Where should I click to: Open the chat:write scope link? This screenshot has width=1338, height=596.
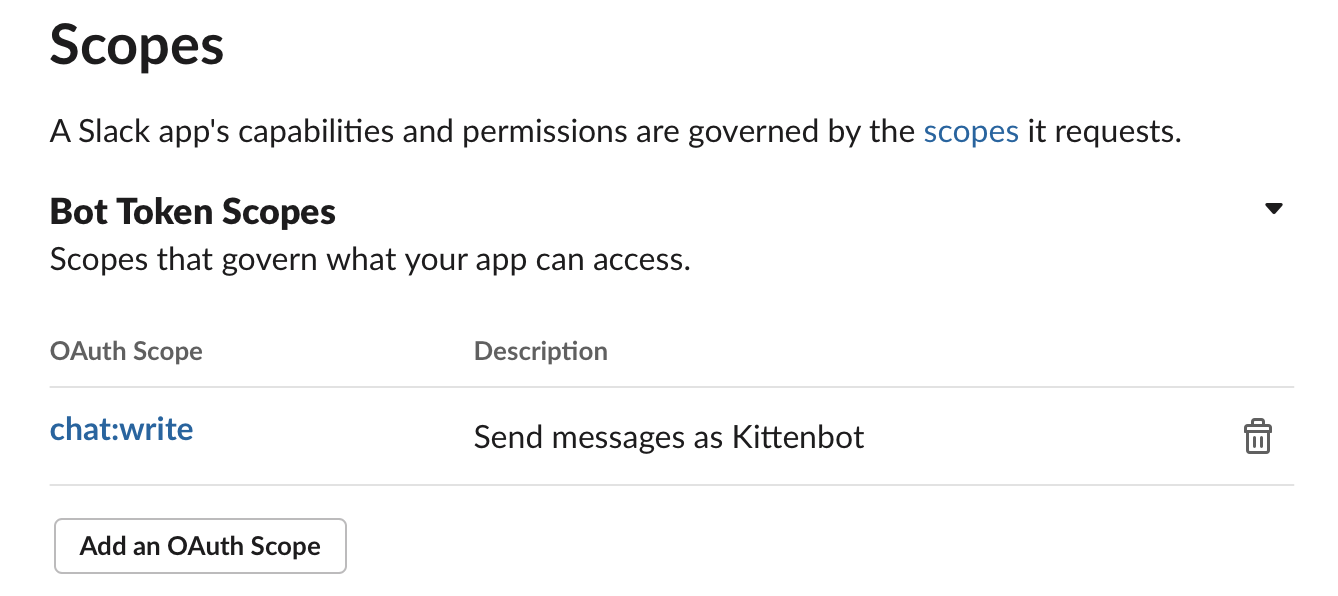pos(121,430)
